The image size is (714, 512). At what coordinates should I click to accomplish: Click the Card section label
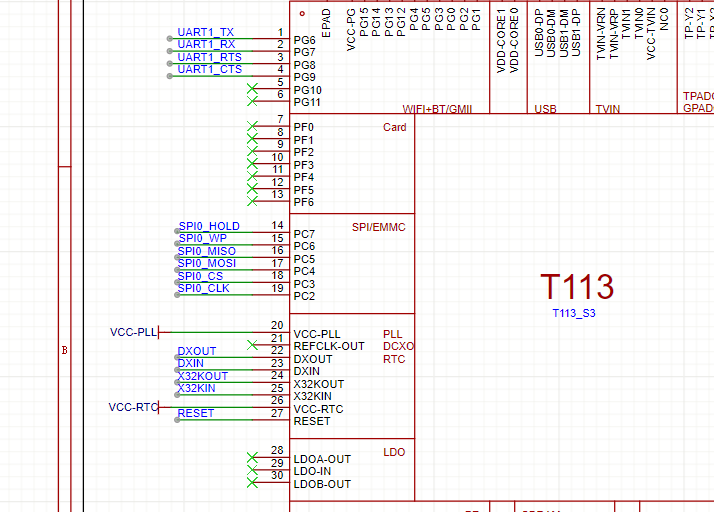pyautogui.click(x=394, y=128)
